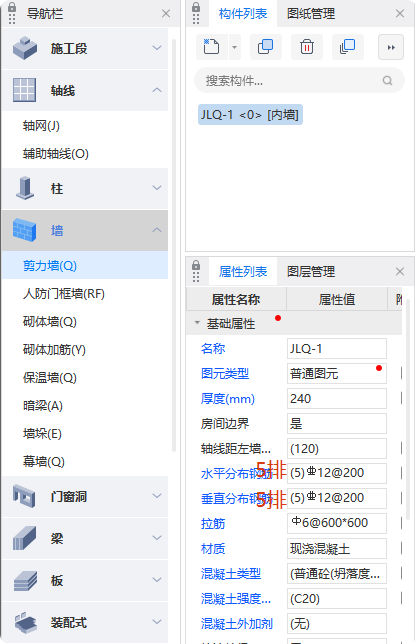Expand the 门窗洞 section chevron
The image size is (417, 644).
tap(157, 496)
